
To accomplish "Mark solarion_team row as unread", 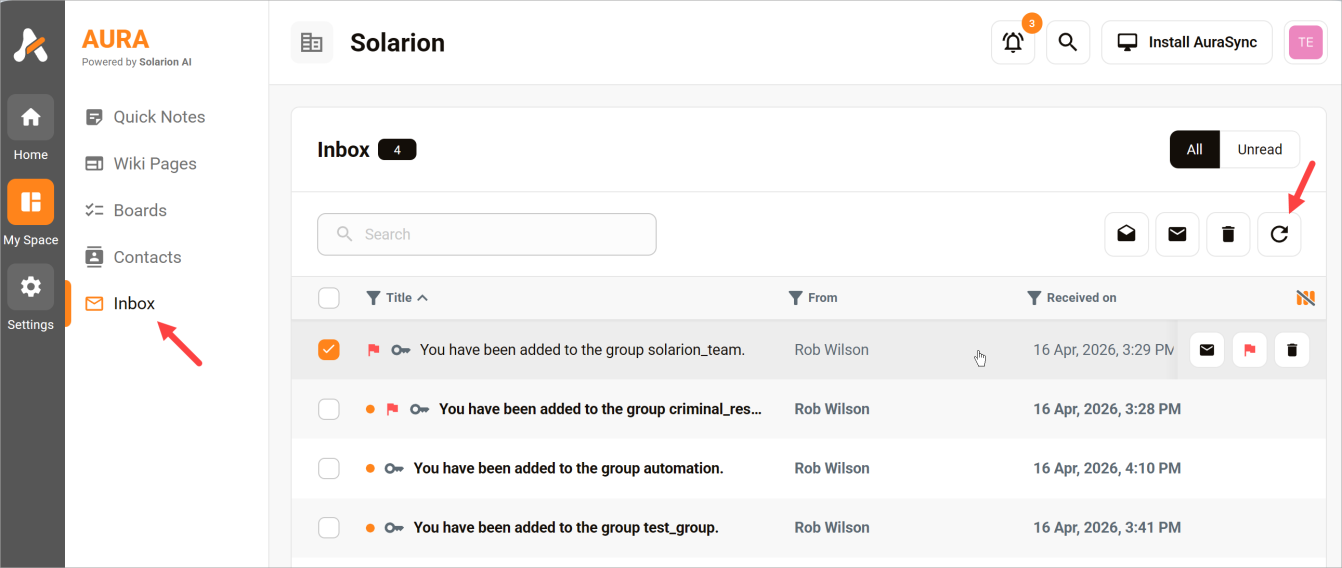I will (1207, 350).
